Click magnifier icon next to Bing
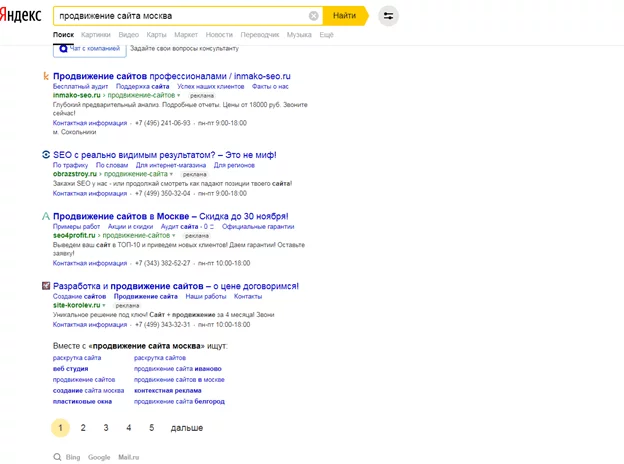The height and width of the screenshot is (464, 624). click(x=58, y=457)
